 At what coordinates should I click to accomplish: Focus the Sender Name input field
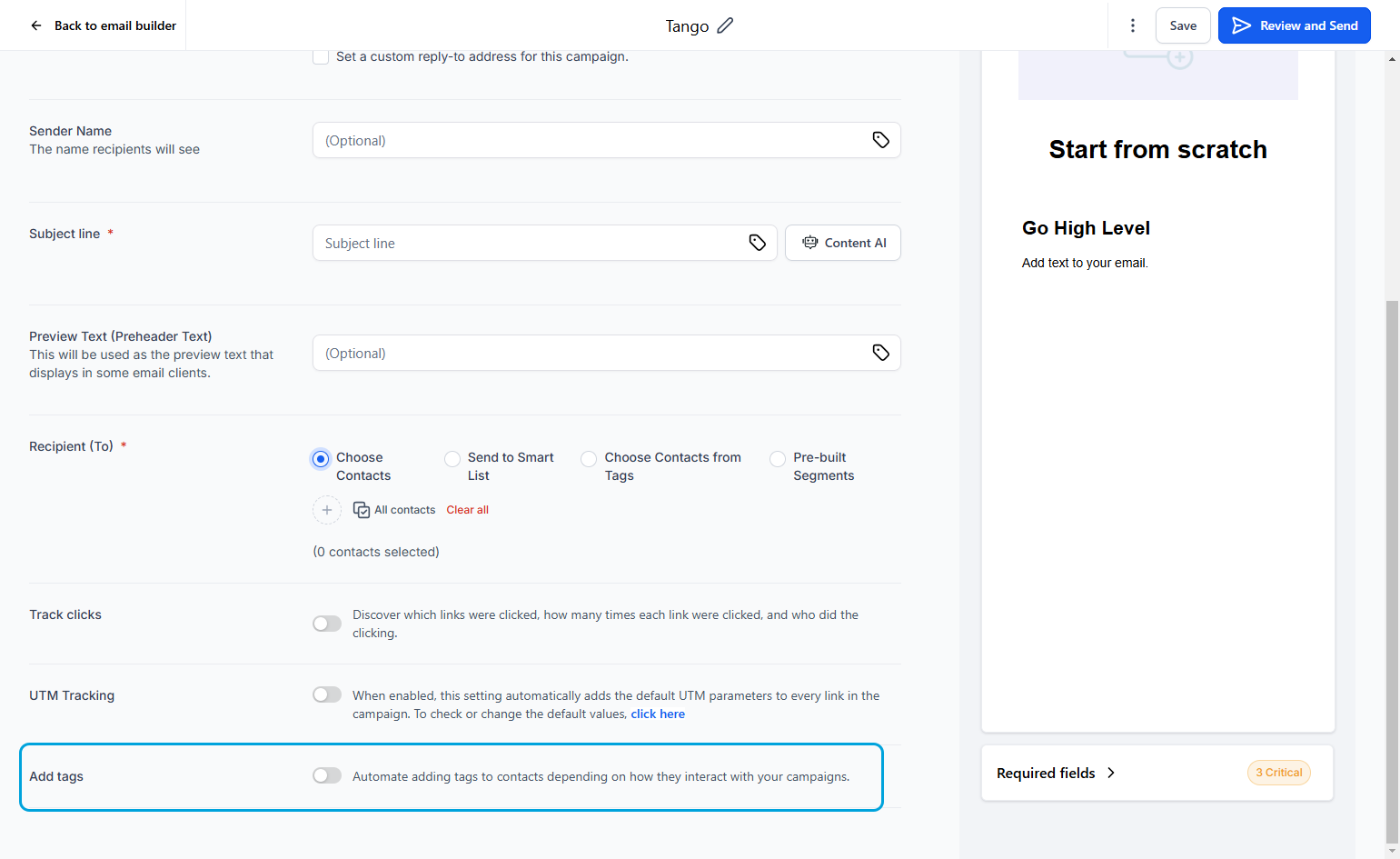607,140
